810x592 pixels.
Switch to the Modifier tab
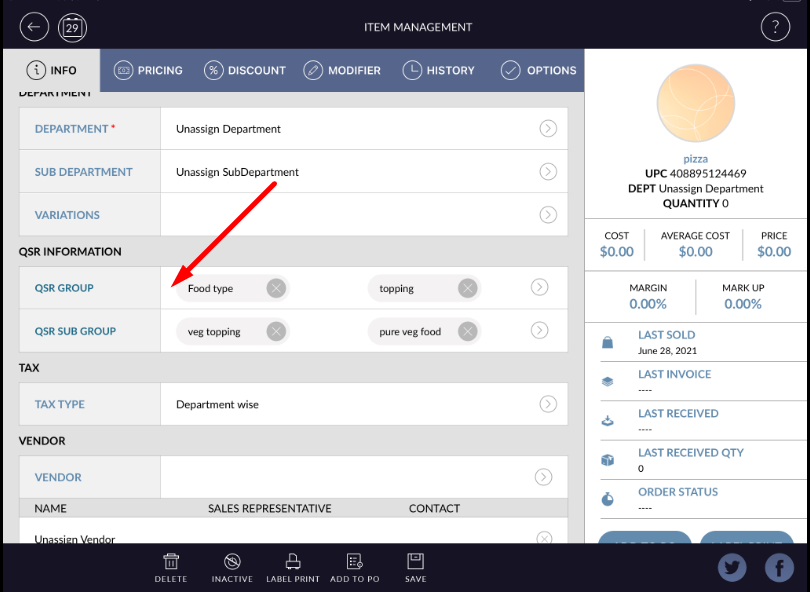(342, 70)
